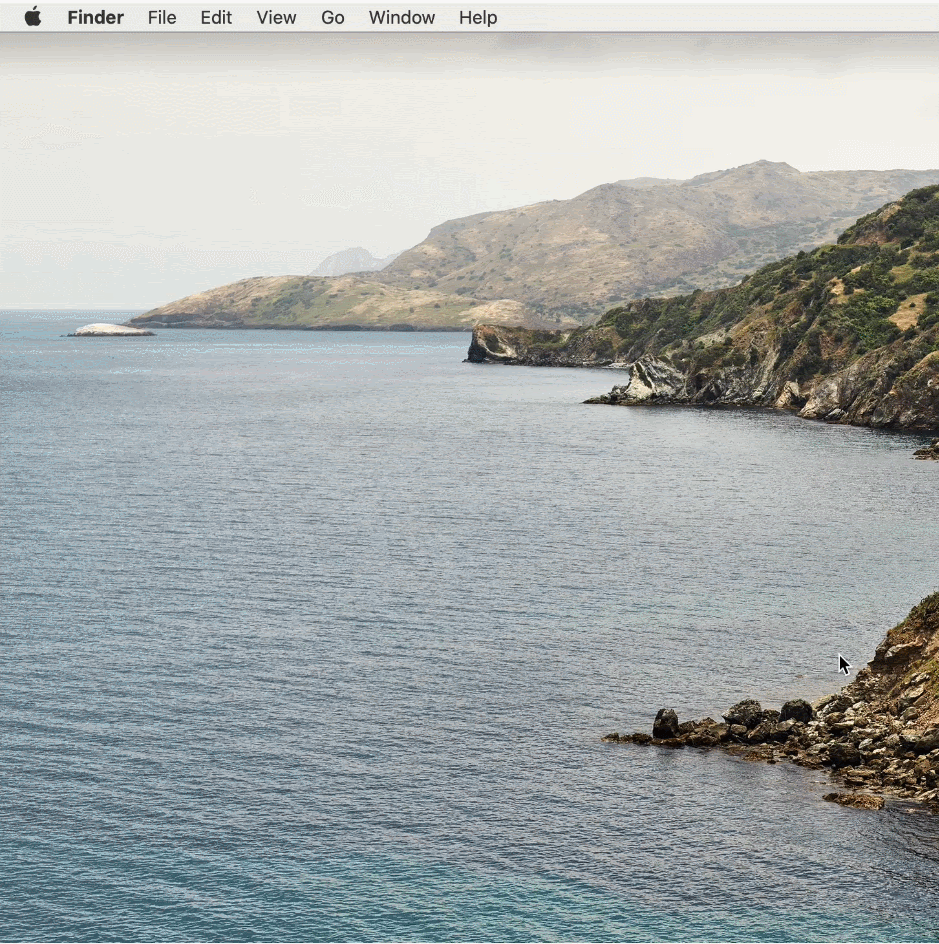Open the Edit menu

(x=216, y=17)
